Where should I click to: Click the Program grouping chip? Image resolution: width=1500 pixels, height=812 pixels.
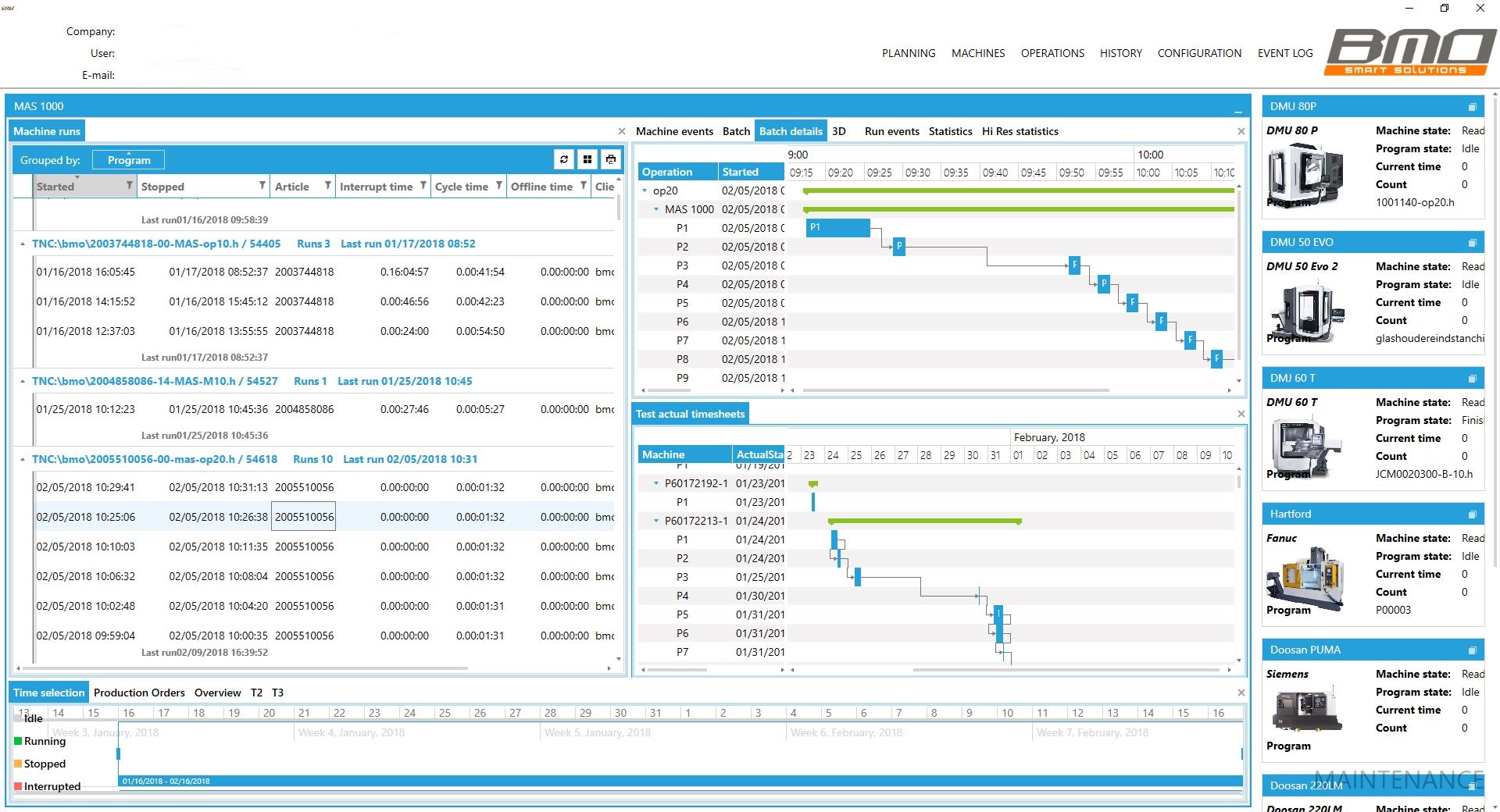click(x=129, y=160)
